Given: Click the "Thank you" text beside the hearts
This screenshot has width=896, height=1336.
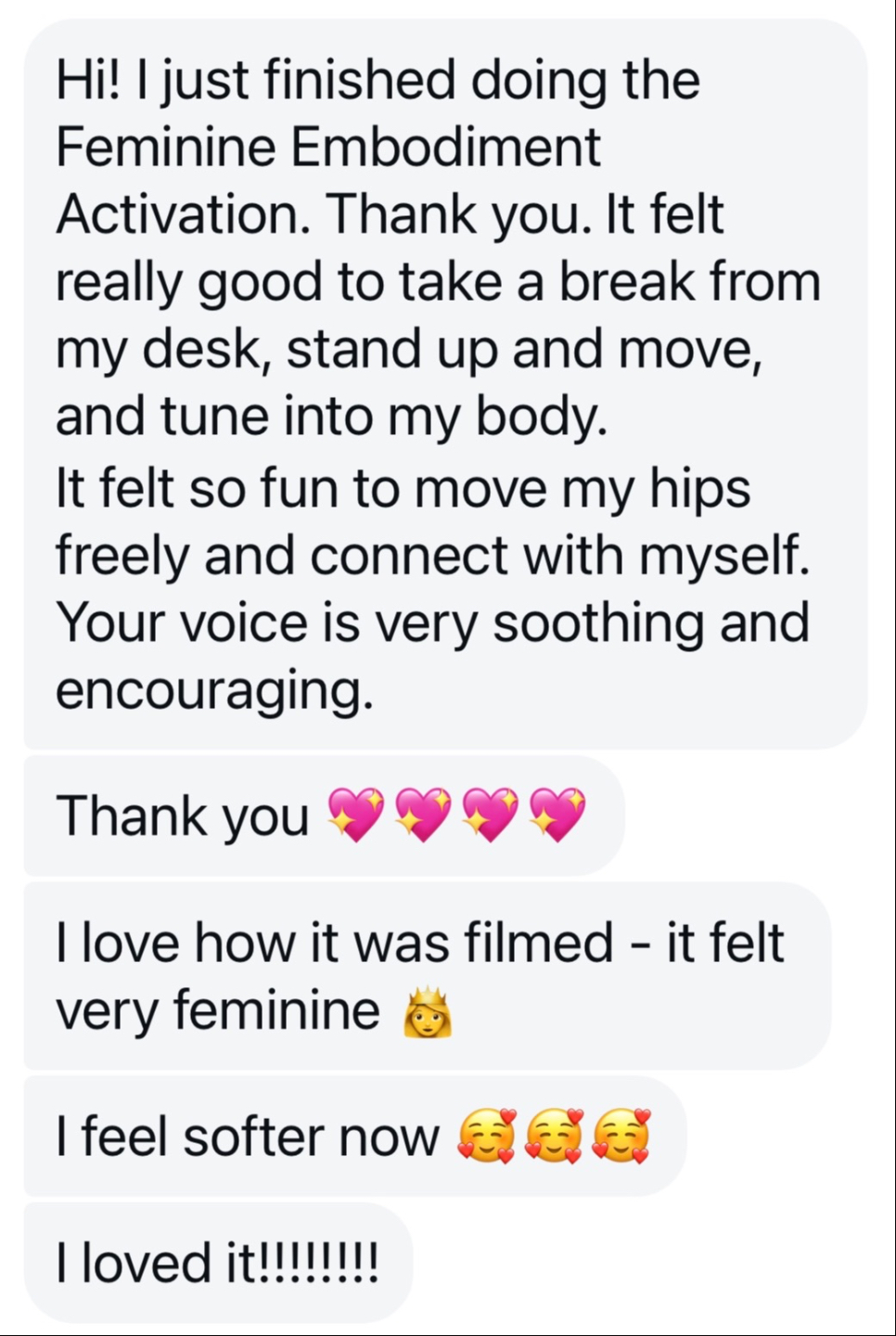Looking at the screenshot, I should pyautogui.click(x=183, y=816).
